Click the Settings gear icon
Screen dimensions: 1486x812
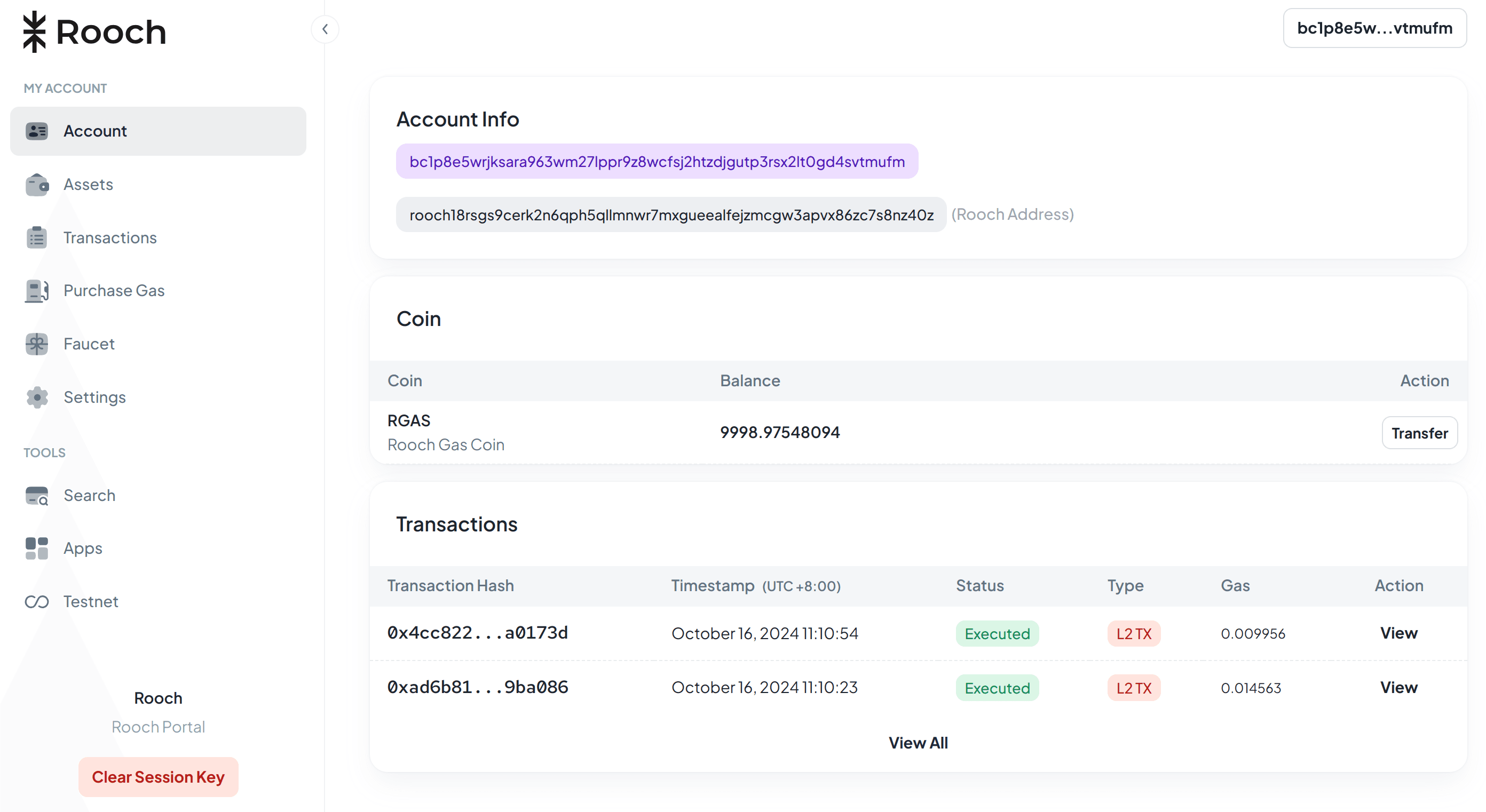coord(37,397)
